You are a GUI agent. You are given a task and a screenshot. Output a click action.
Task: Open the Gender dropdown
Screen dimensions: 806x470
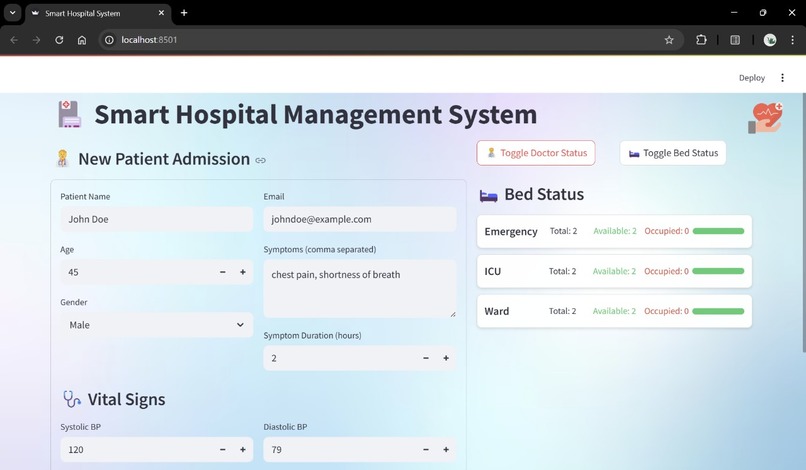pyautogui.click(x=156, y=325)
